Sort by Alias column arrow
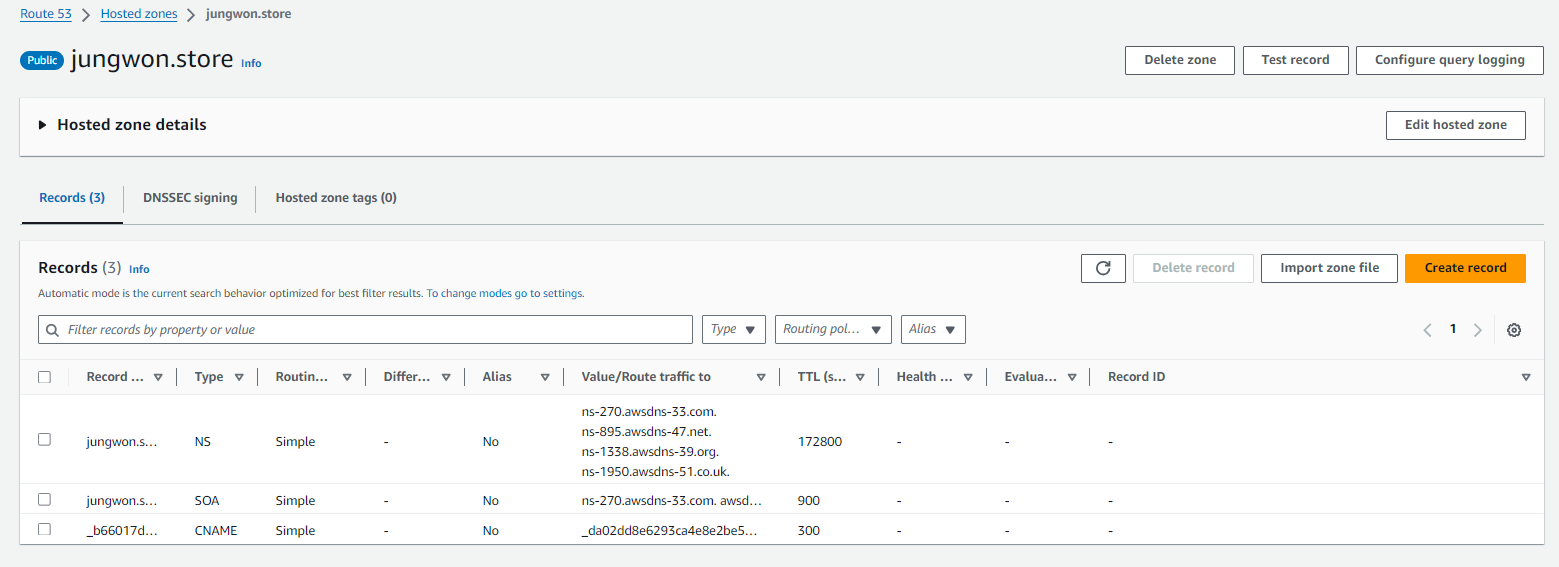Viewport: 1559px width, 567px height. coord(545,377)
